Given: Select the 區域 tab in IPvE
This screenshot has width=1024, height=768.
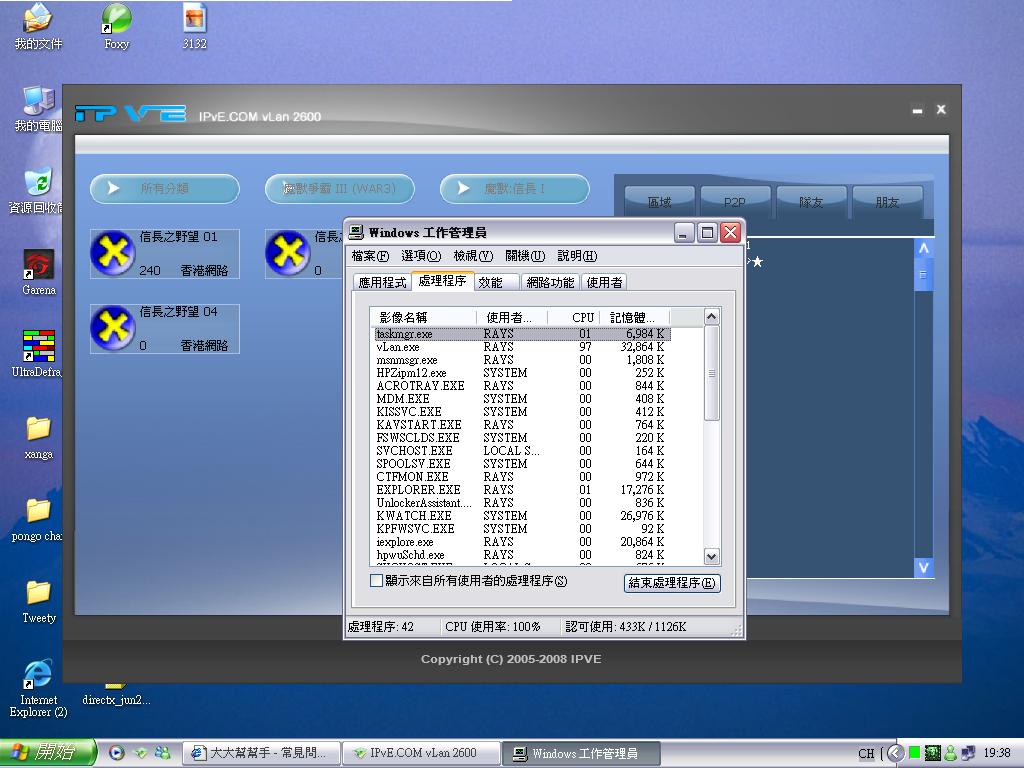Looking at the screenshot, I should pos(660,202).
